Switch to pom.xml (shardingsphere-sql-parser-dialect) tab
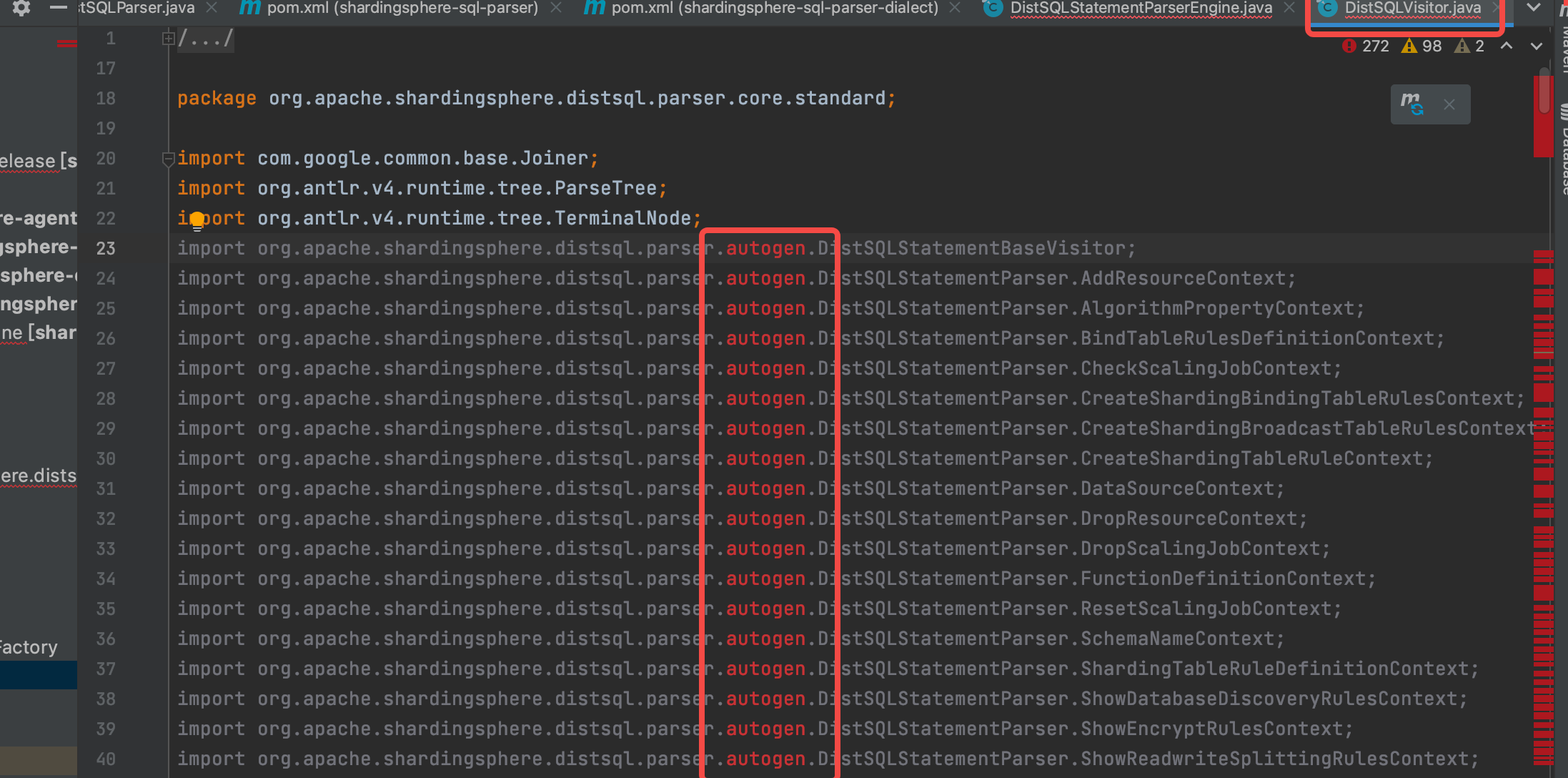This screenshot has height=778, width=1568. (x=774, y=8)
